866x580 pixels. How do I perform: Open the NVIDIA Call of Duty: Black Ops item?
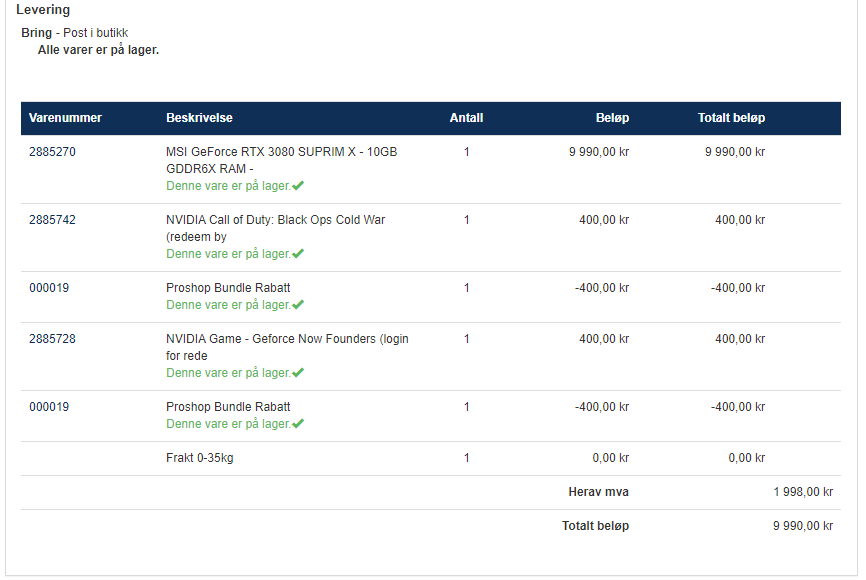276,228
